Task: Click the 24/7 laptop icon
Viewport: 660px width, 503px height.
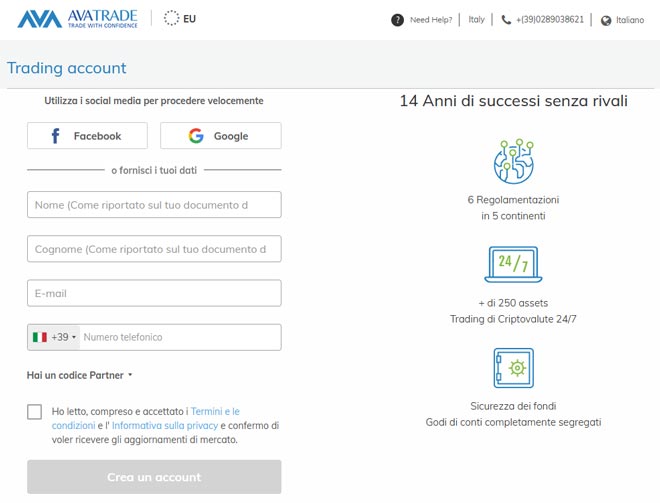Action: click(x=513, y=265)
